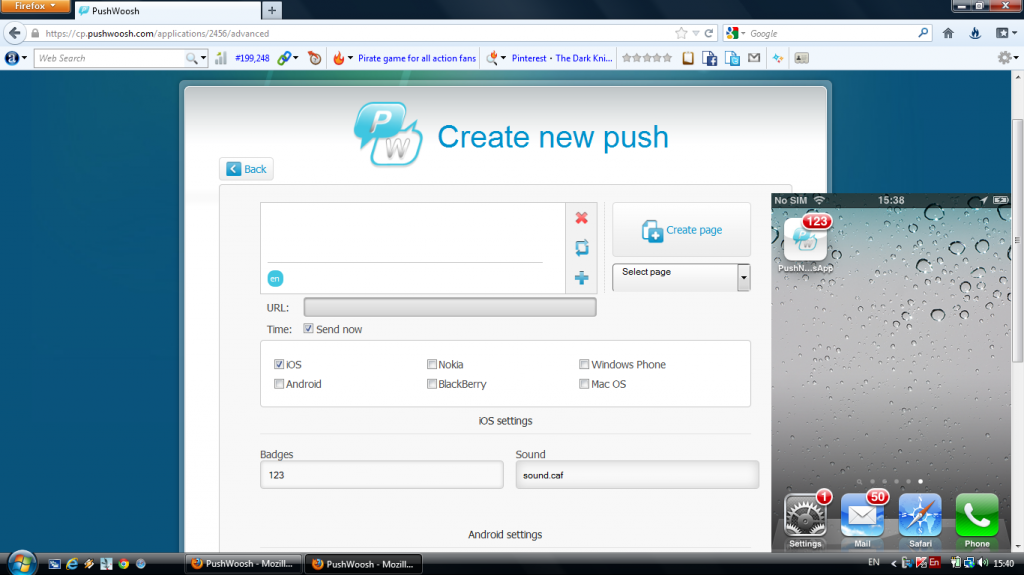Click the 15:40 system clock
Image resolution: width=1024 pixels, height=575 pixels.
pos(1004,563)
